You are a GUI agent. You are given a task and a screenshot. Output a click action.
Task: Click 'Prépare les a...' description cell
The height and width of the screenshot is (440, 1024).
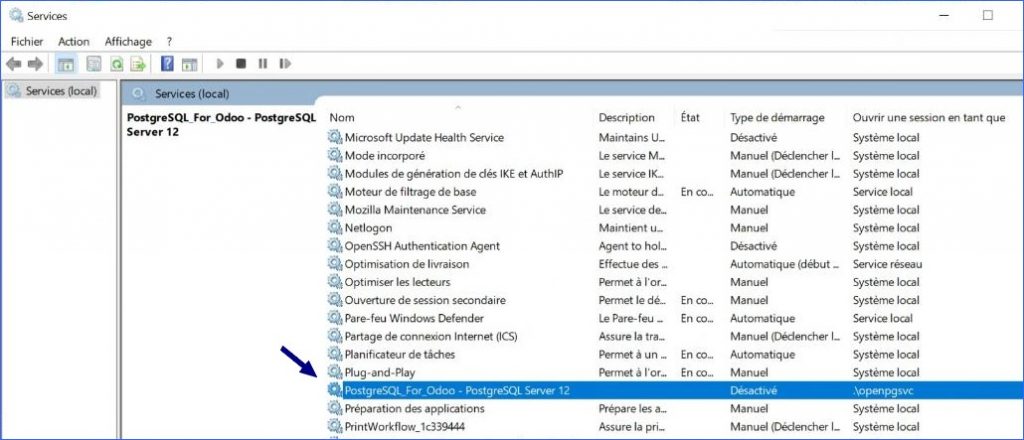pyautogui.click(x=632, y=409)
